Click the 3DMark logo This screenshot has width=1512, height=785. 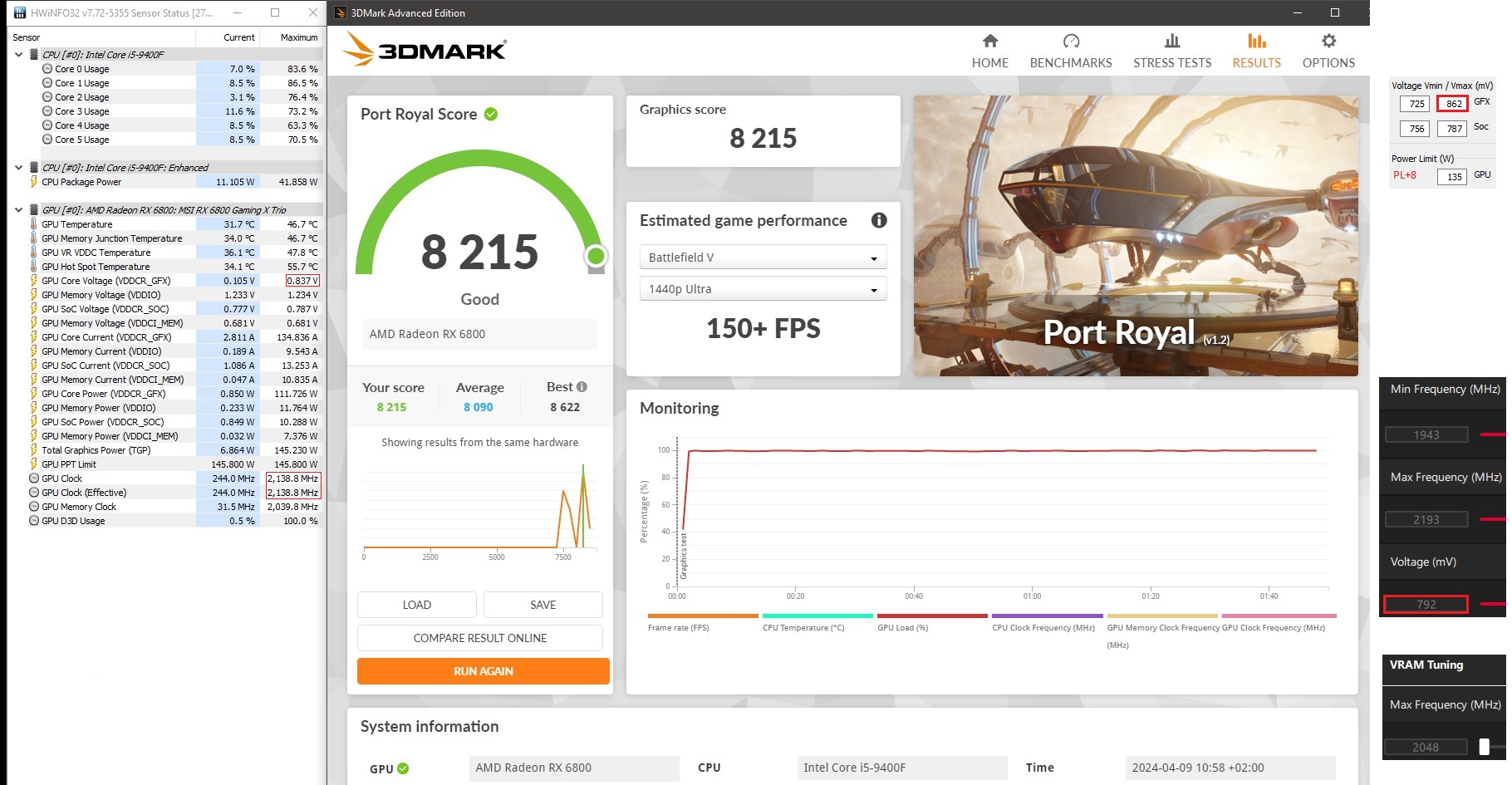coord(425,49)
